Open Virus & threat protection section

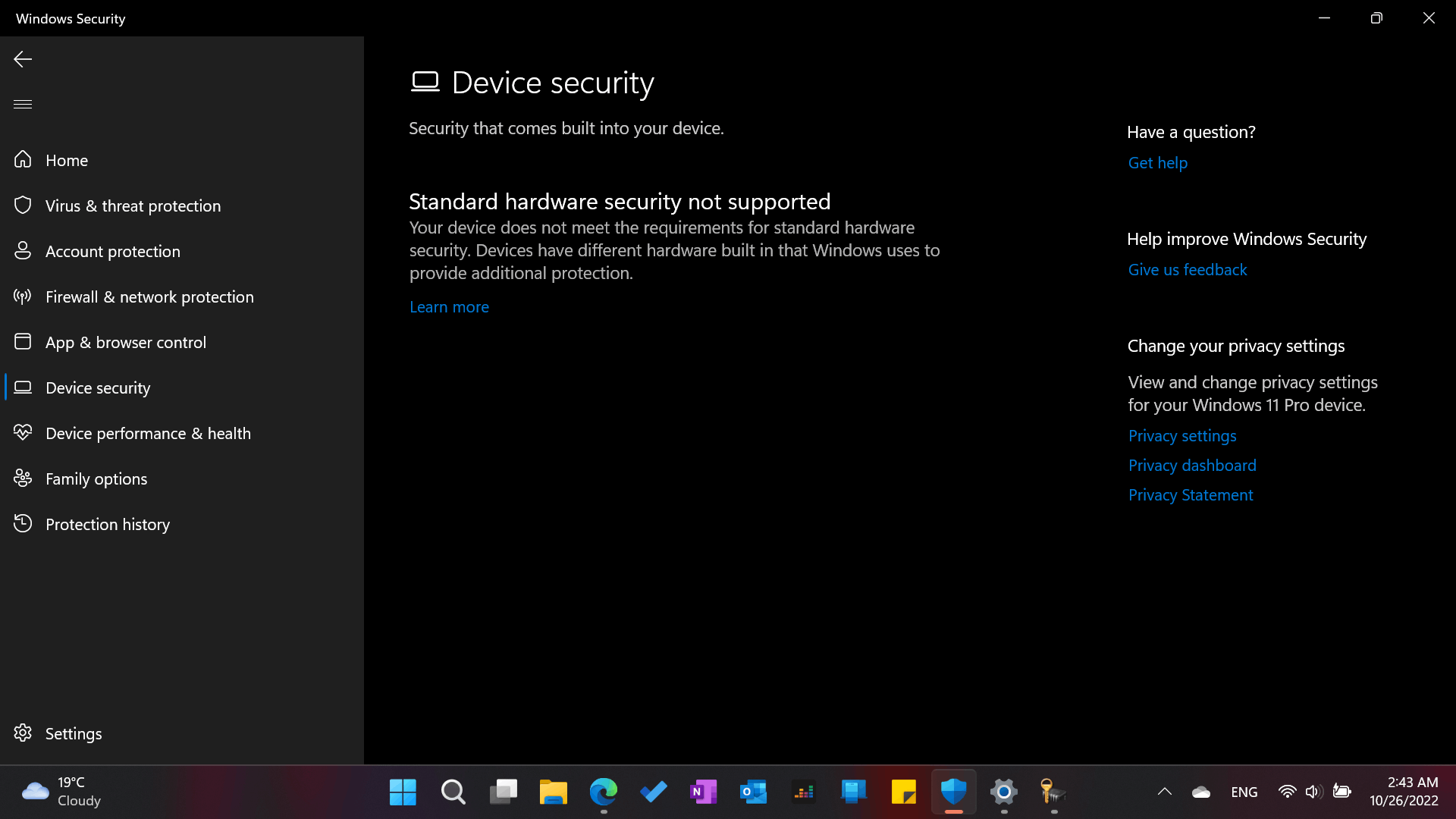[133, 206]
